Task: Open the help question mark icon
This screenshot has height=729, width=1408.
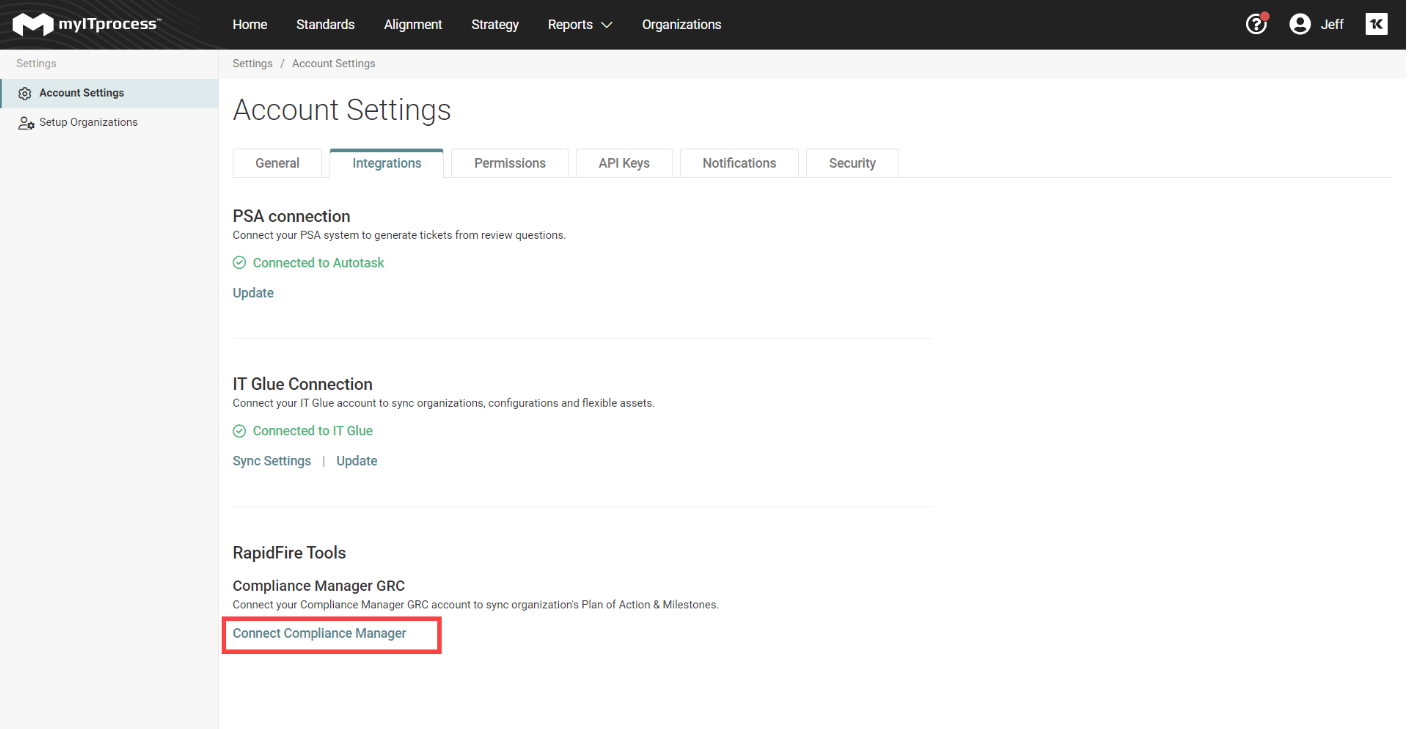Action: tap(1256, 24)
